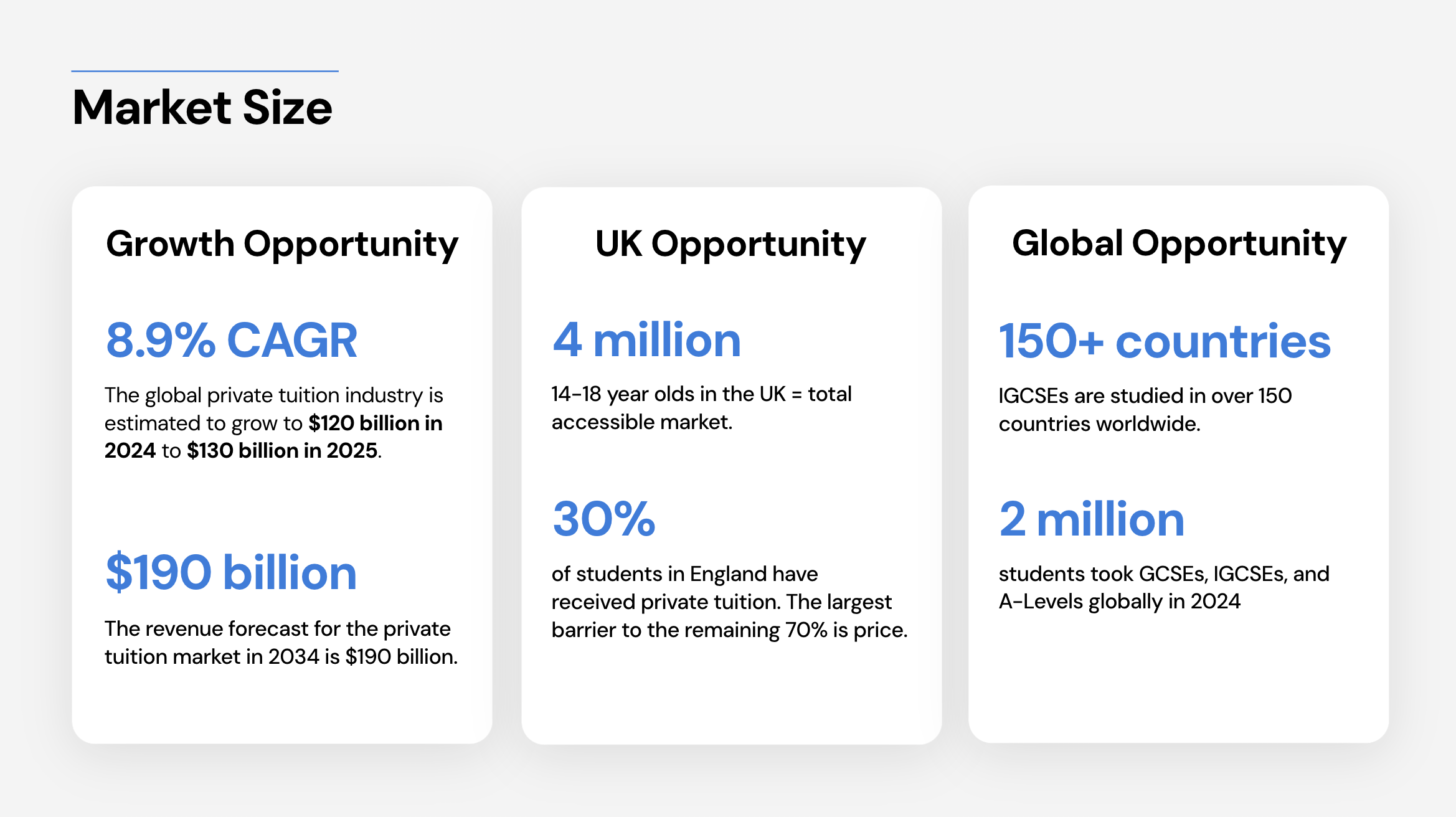Click the 8.9% CAGR statistic
The image size is (1456, 817).
(x=231, y=341)
